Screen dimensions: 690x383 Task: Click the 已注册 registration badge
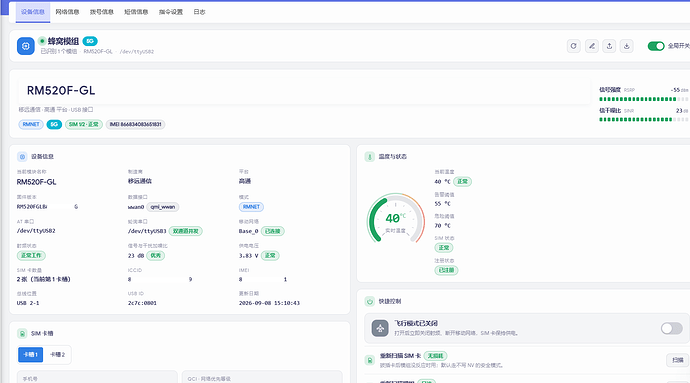click(x=446, y=270)
